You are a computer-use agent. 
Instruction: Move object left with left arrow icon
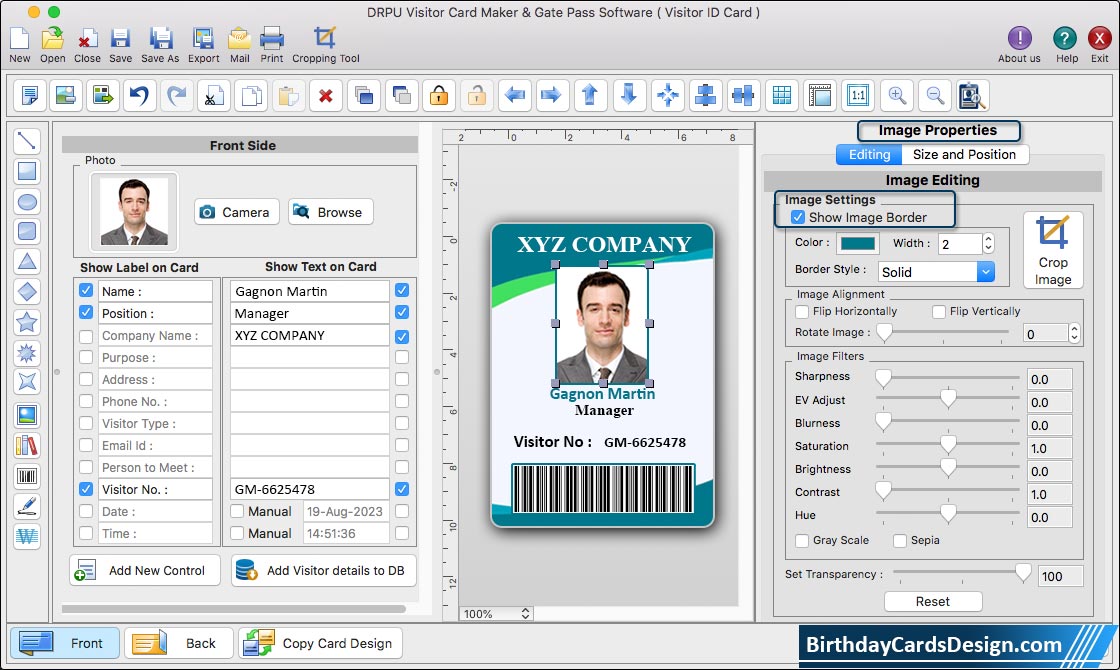(x=514, y=95)
